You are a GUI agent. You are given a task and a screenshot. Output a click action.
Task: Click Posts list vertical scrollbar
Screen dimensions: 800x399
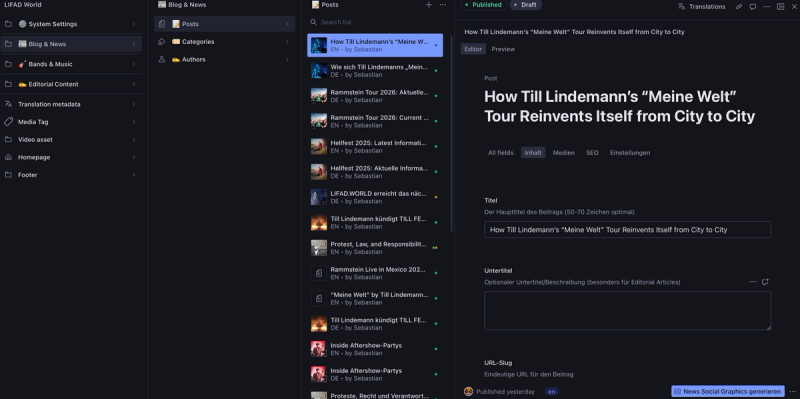tap(451, 133)
